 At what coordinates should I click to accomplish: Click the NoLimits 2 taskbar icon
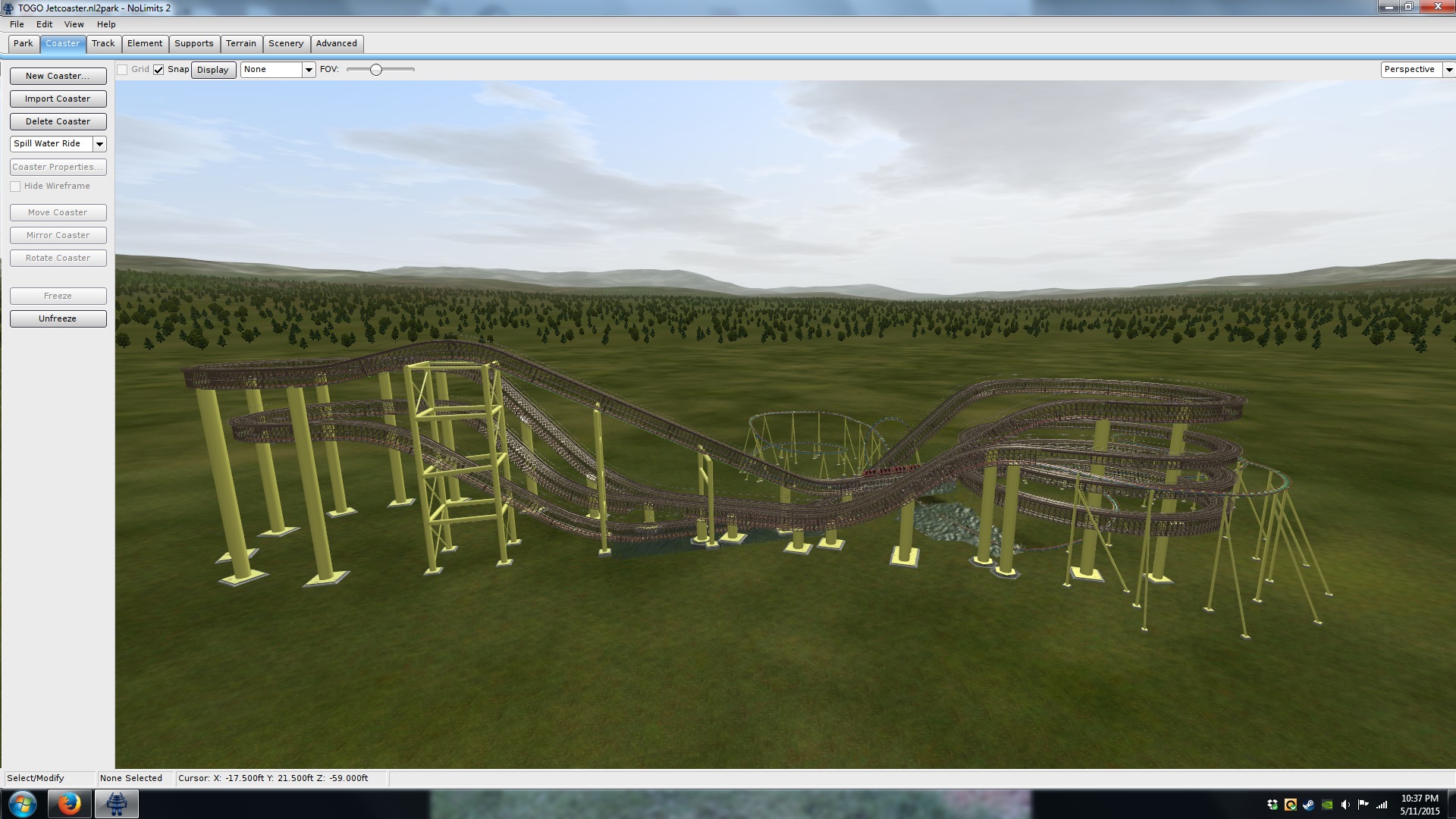click(x=116, y=804)
